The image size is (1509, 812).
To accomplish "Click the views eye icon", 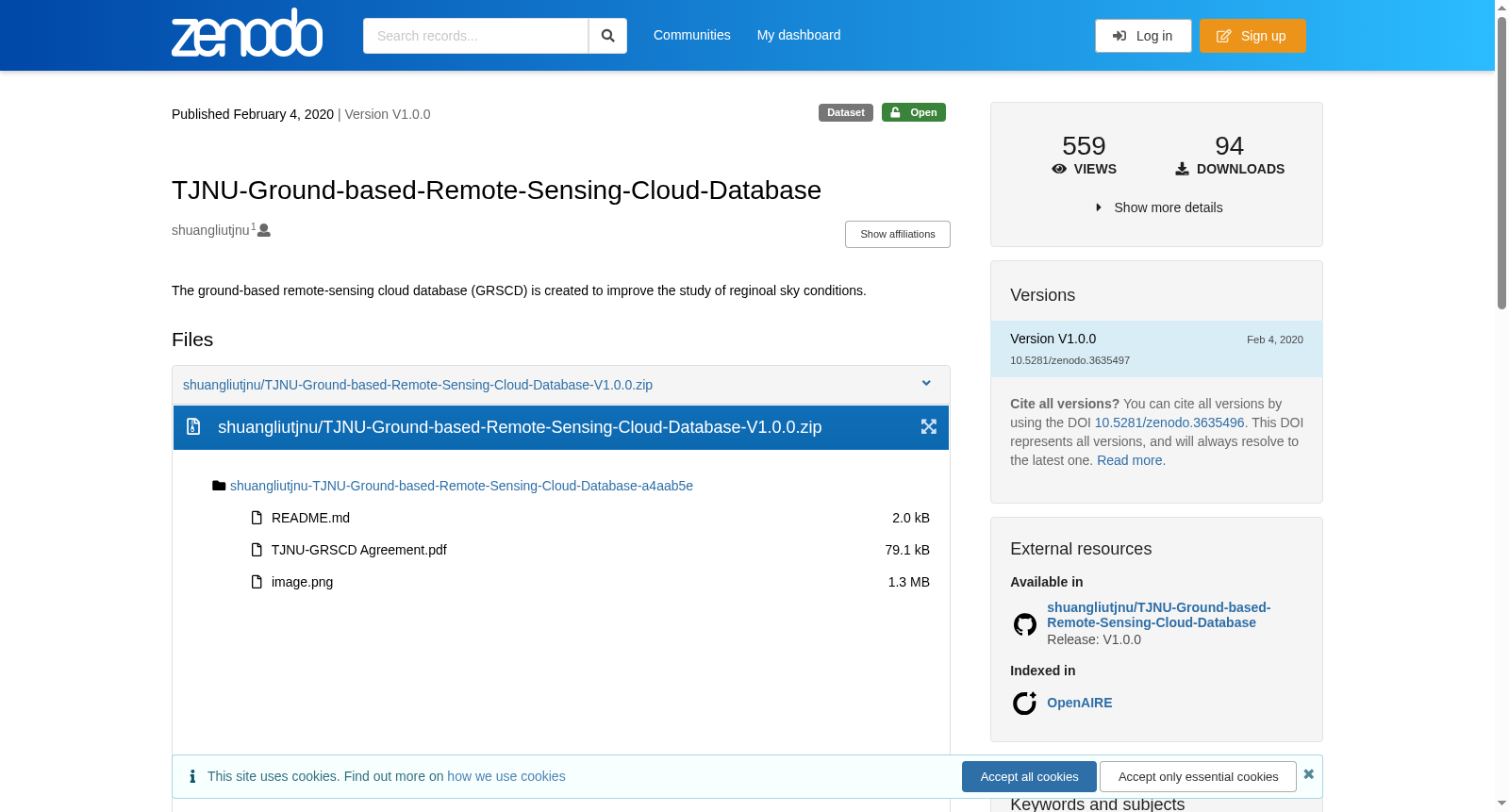I will pos(1059,169).
